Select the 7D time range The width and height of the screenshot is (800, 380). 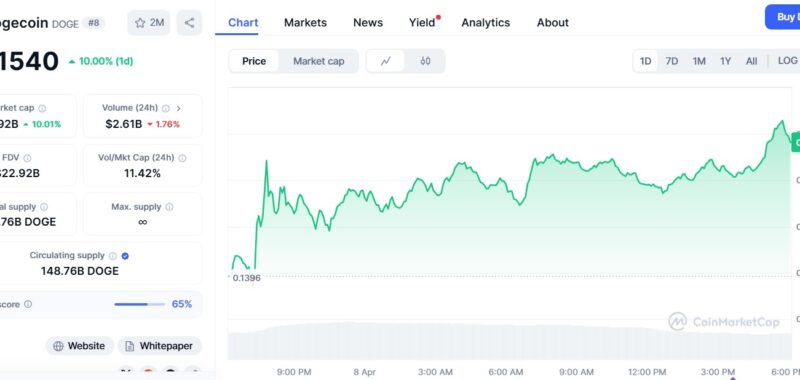pyautogui.click(x=671, y=61)
